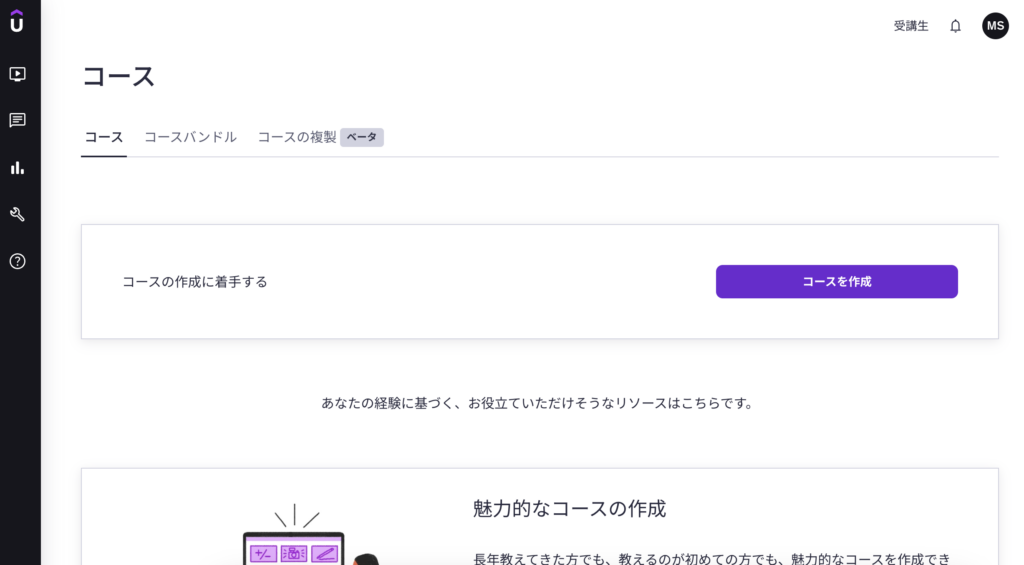Open the 魅力的なコースの作成 resource title

[569, 509]
